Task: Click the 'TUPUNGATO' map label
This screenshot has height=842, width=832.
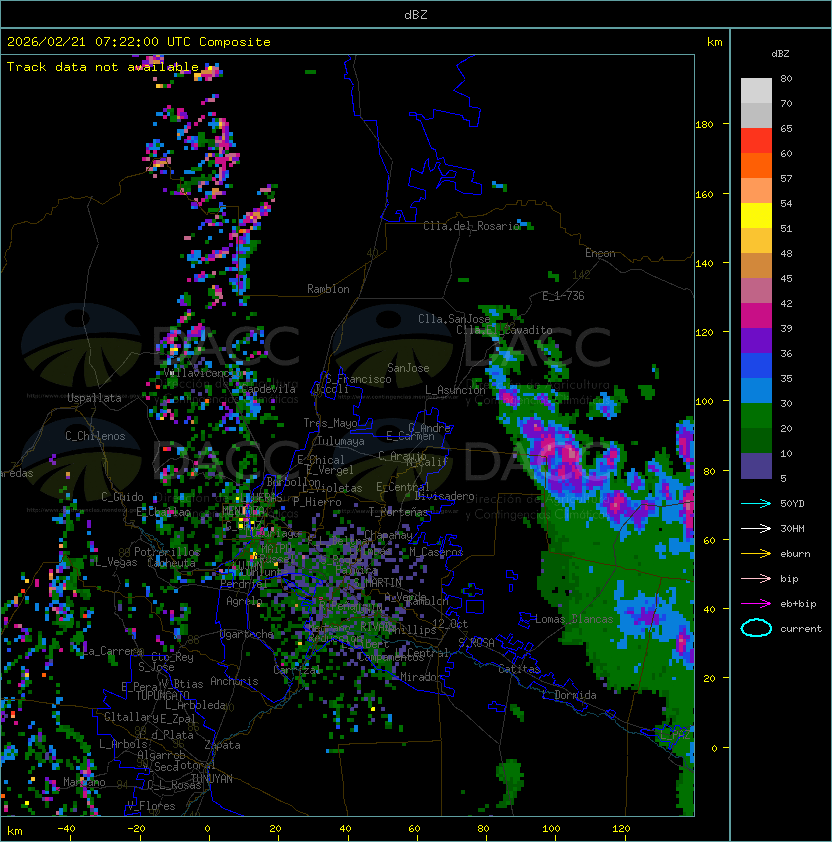Action: pos(163,696)
